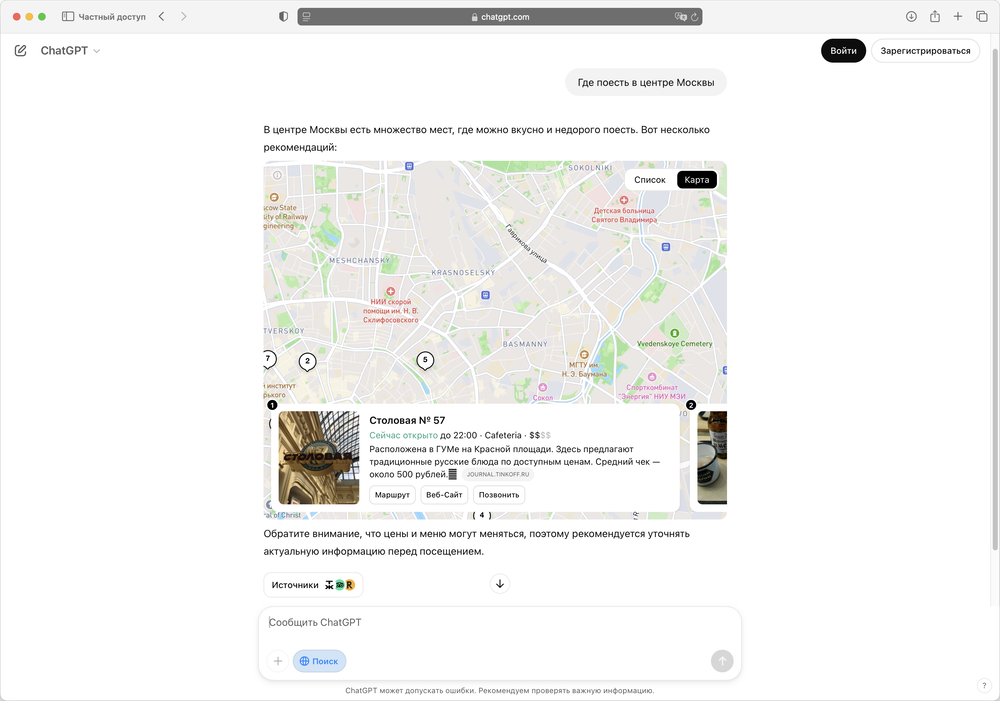Click the second place card thumbnail
The height and width of the screenshot is (701, 1000).
712,458
